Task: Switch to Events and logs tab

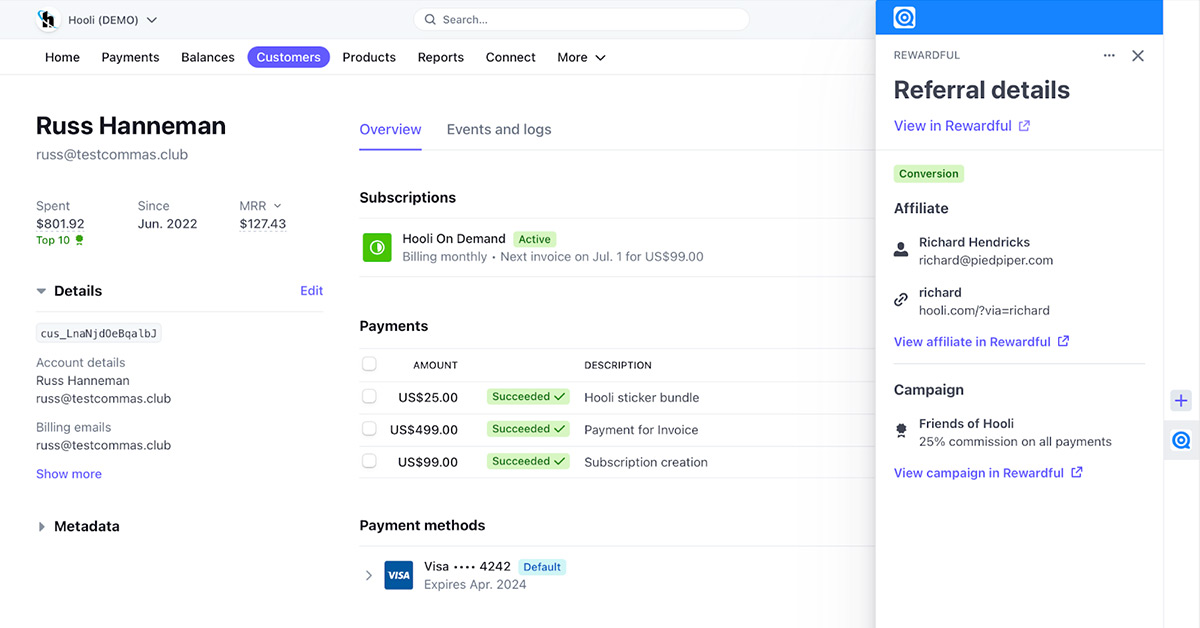Action: click(498, 129)
